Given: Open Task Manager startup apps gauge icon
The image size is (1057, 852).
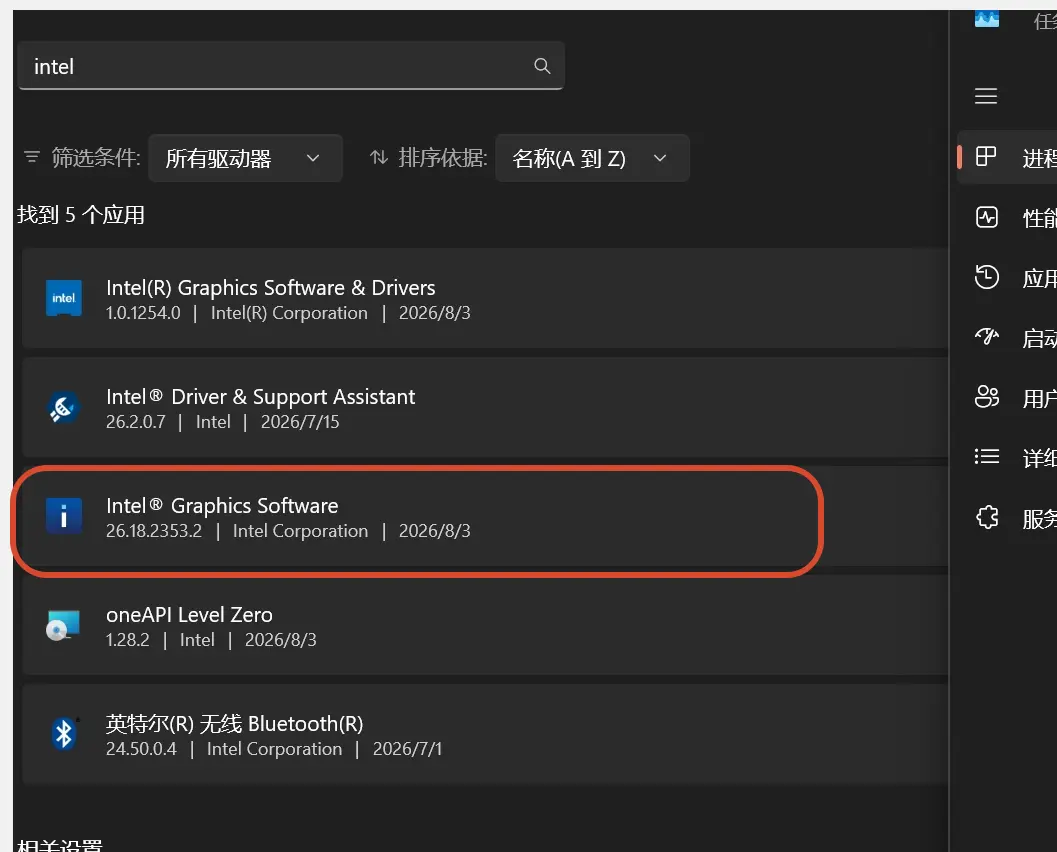Looking at the screenshot, I should coord(987,336).
